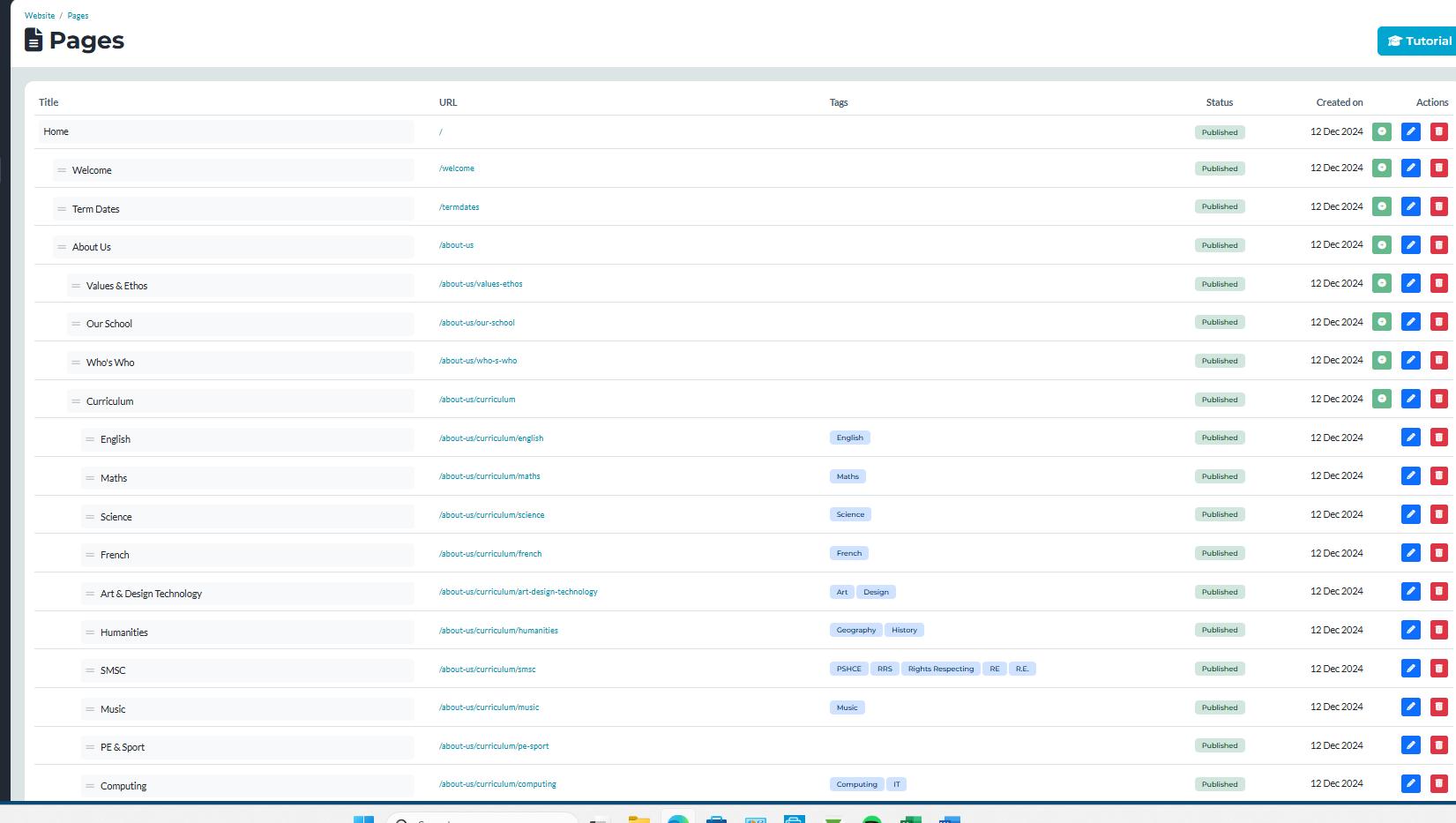The height and width of the screenshot is (823, 1456).
Task: Click the Design tag badge
Action: 876,592
